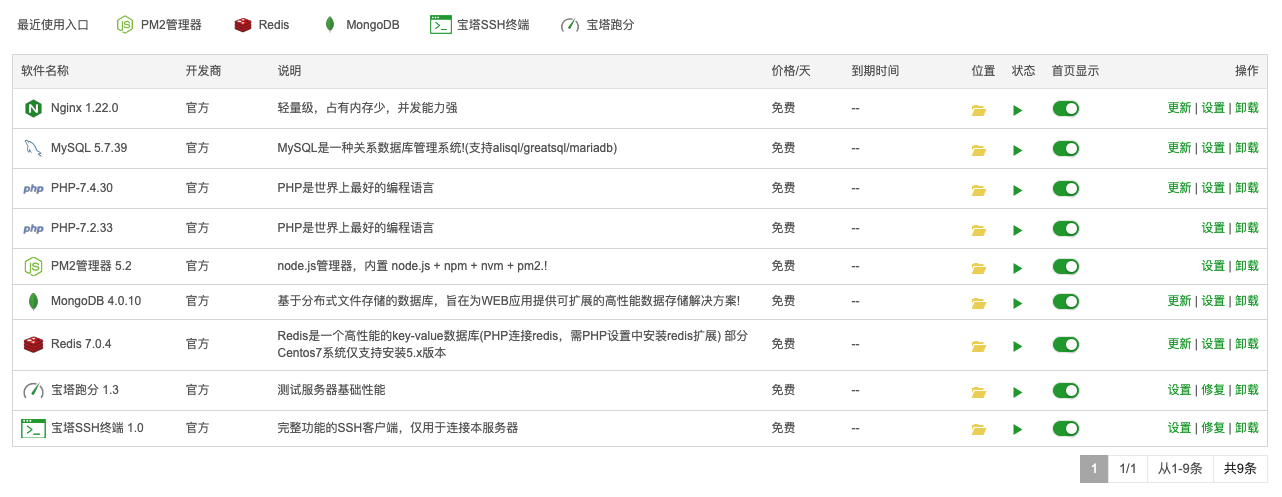Viewport: 1282px width, 497px height.
Task: Click 设置 for Redis 7.0.4
Action: [1213, 344]
